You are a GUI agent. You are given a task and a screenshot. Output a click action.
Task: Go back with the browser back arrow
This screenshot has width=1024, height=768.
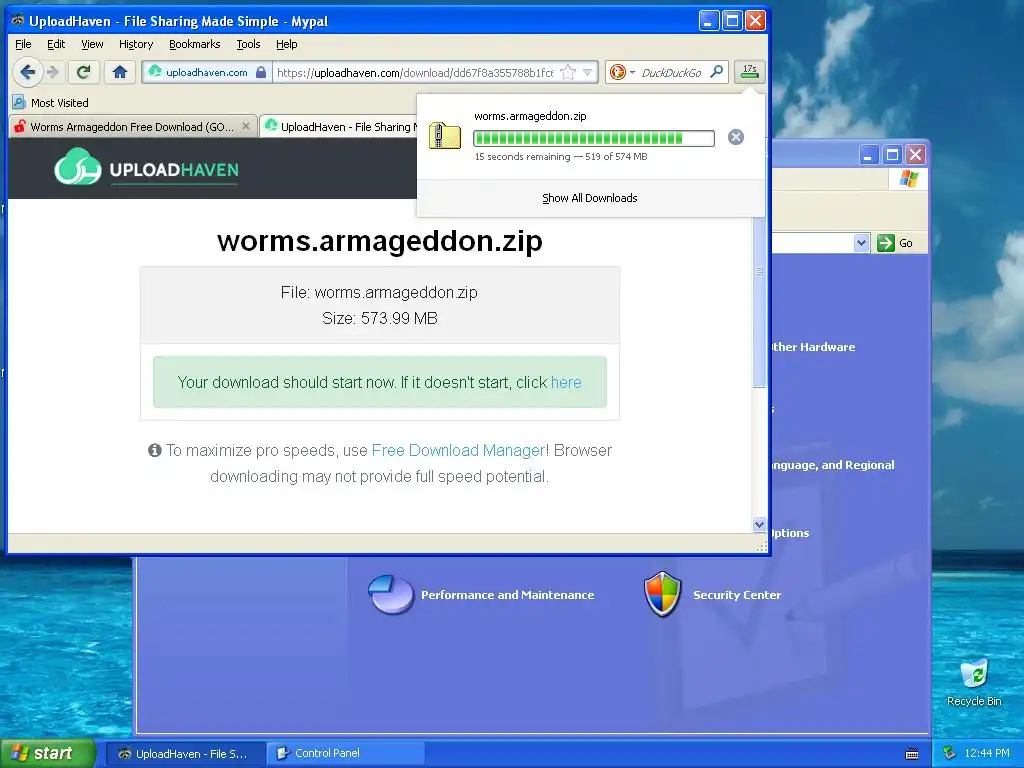pos(27,72)
